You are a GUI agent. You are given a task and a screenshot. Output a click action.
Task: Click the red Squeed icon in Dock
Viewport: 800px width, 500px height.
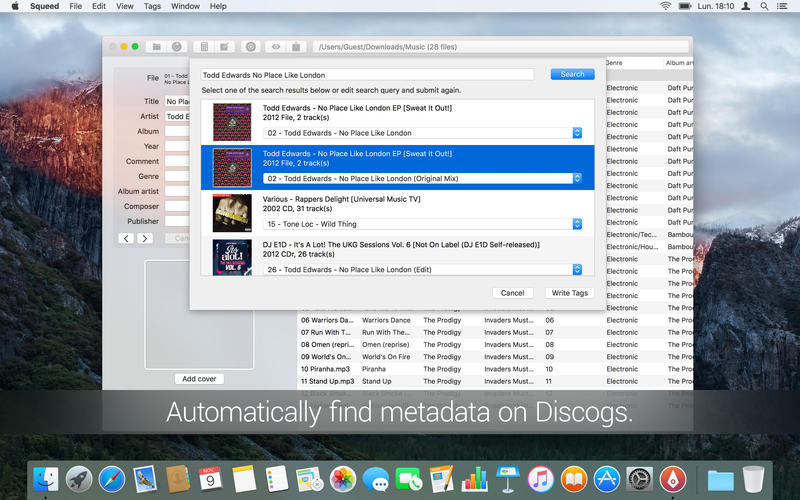pyautogui.click(x=672, y=480)
